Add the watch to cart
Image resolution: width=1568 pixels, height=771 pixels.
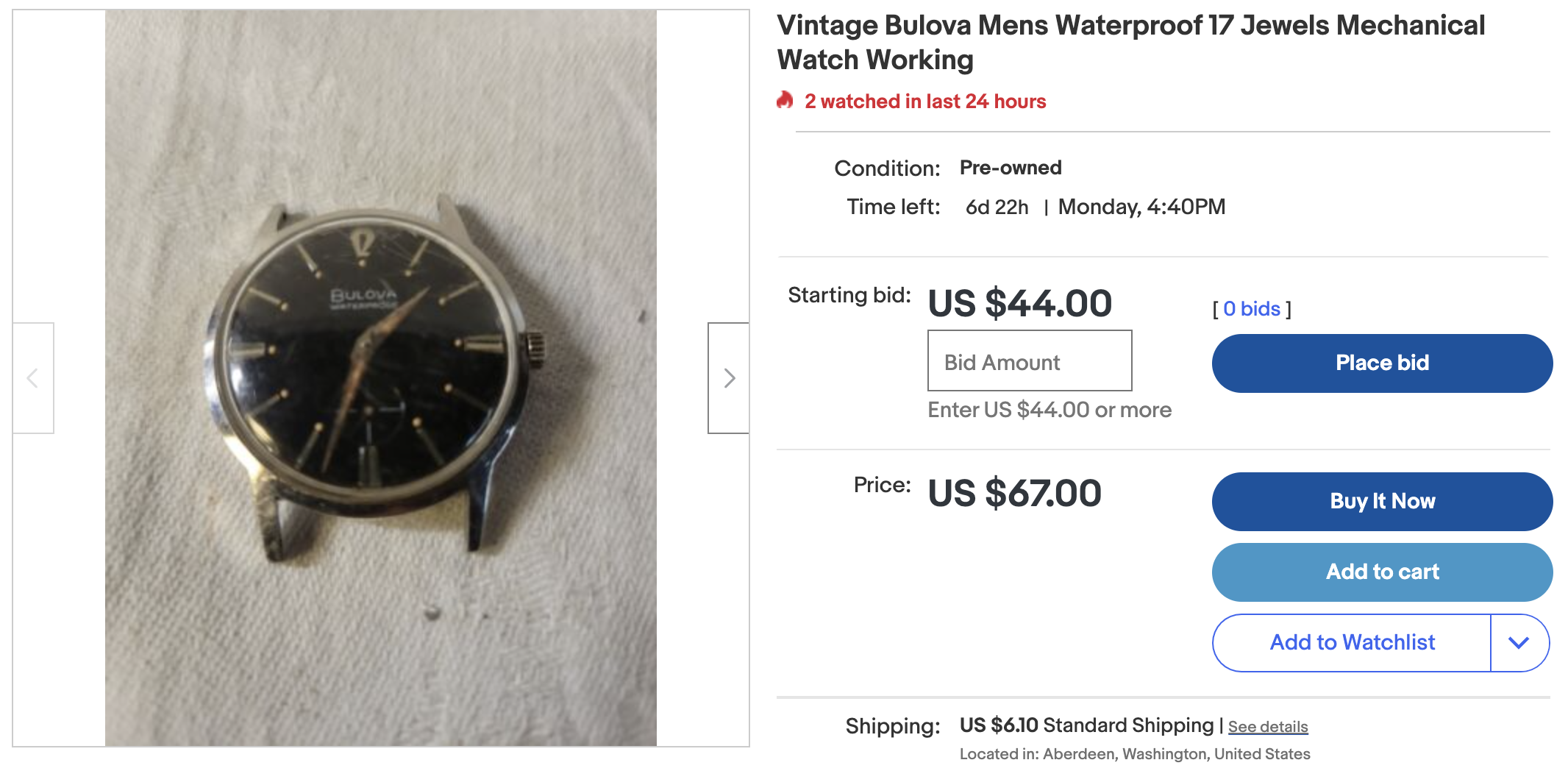(x=1382, y=572)
